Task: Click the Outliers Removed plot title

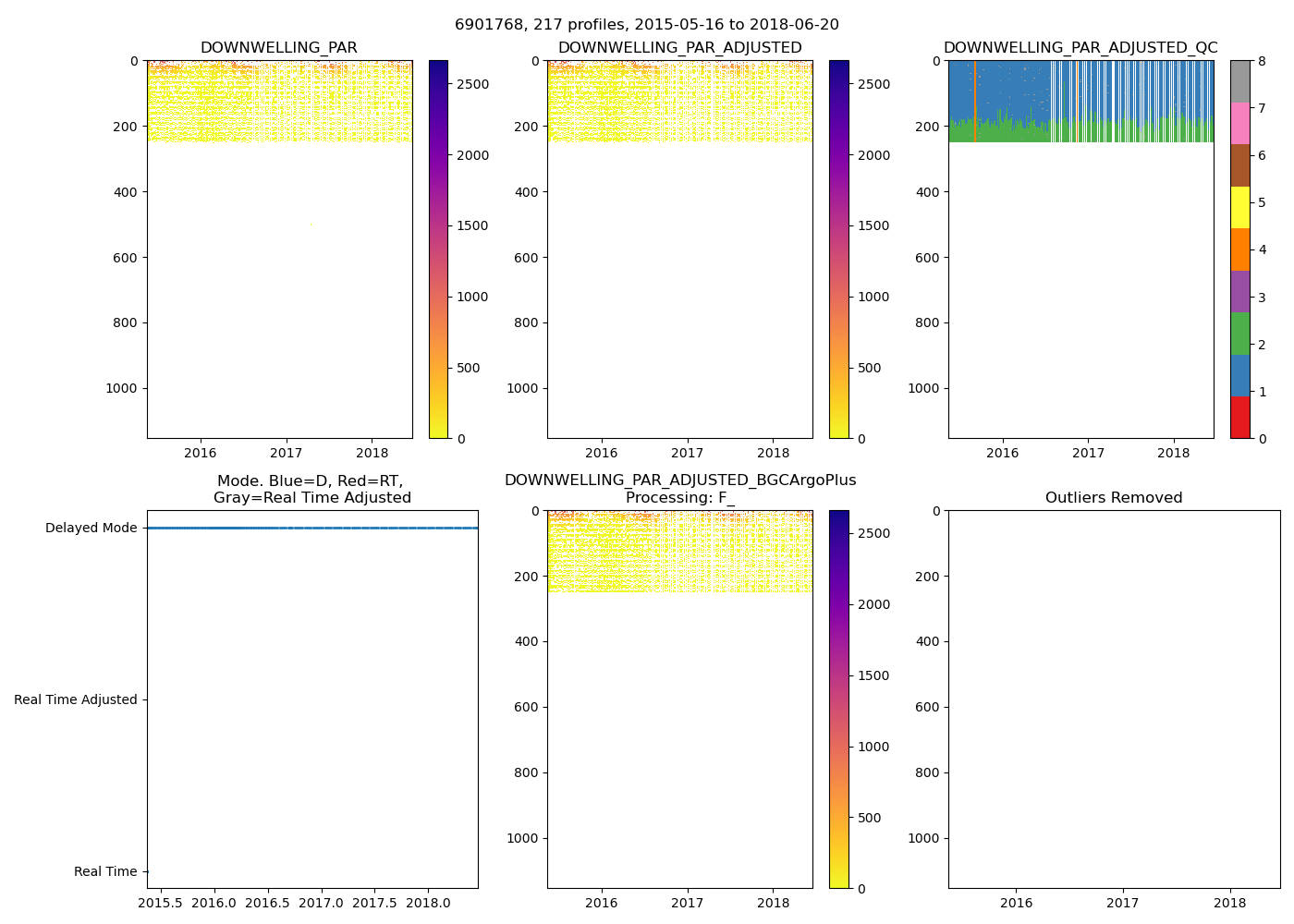Action: 1113,498
